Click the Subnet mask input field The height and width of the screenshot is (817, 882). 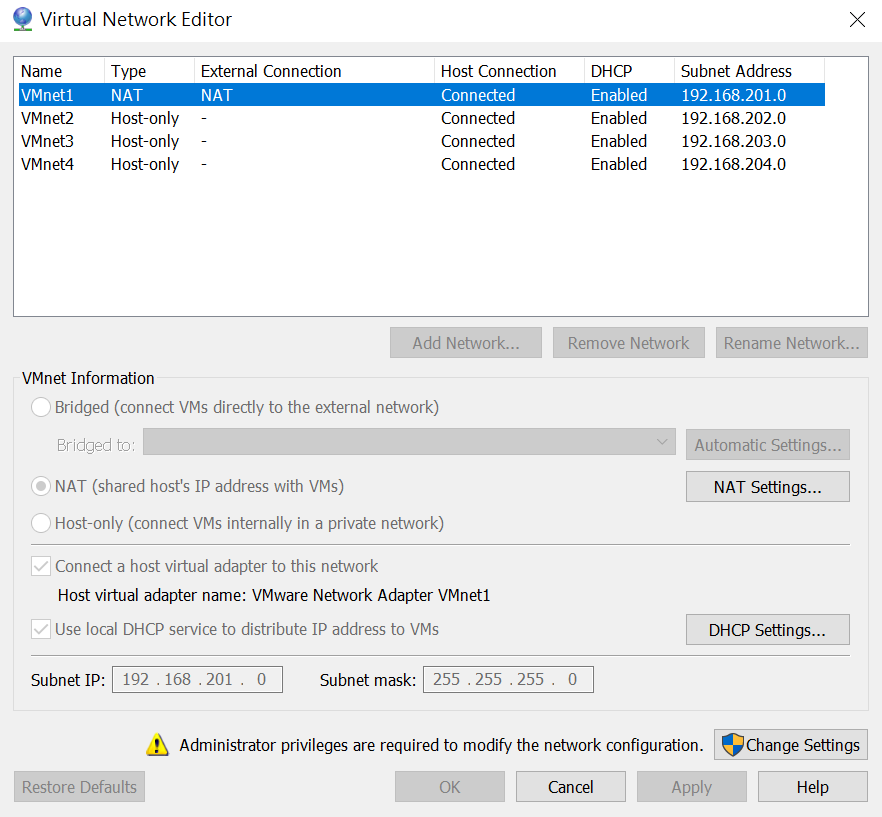[508, 680]
